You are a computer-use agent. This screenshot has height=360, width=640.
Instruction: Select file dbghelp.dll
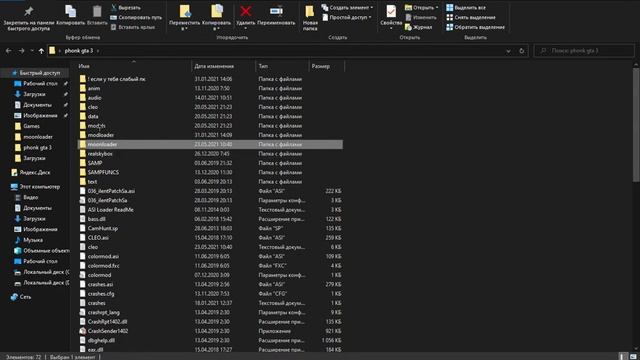(210, 340)
